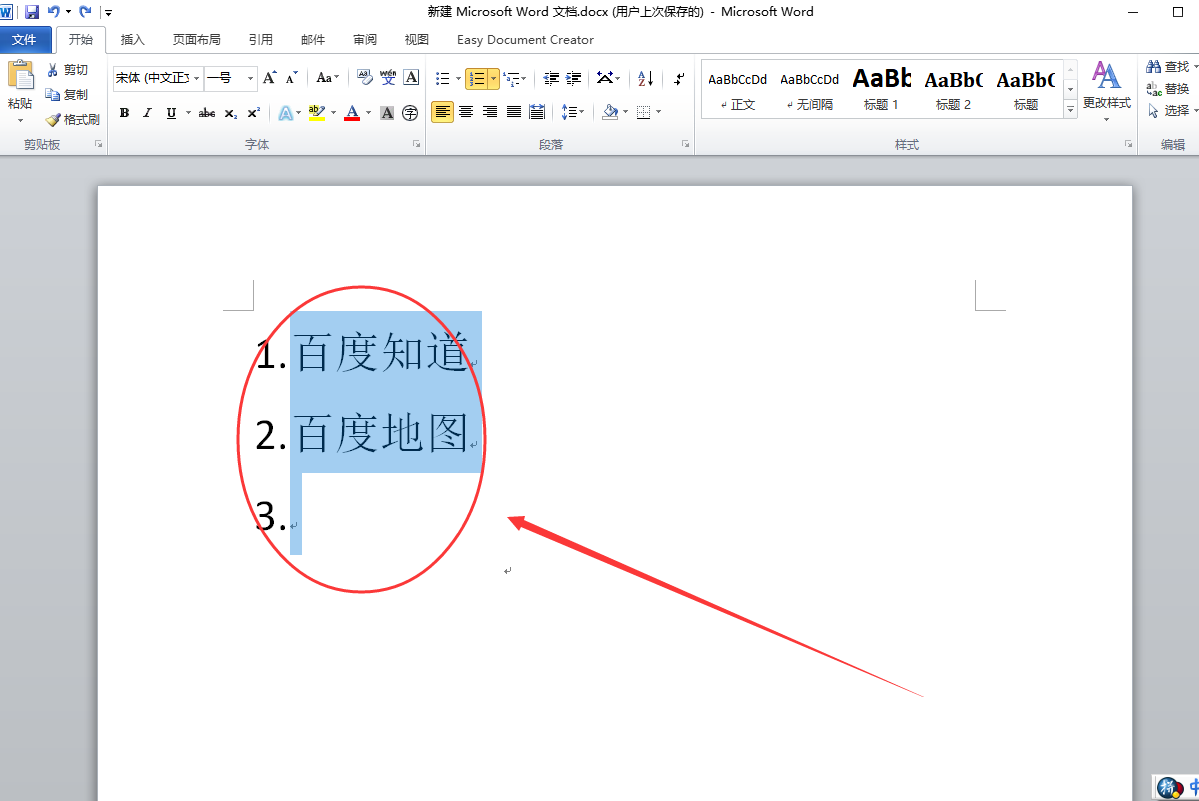Apply italic formatting
The width and height of the screenshot is (1199, 801).
(x=147, y=112)
